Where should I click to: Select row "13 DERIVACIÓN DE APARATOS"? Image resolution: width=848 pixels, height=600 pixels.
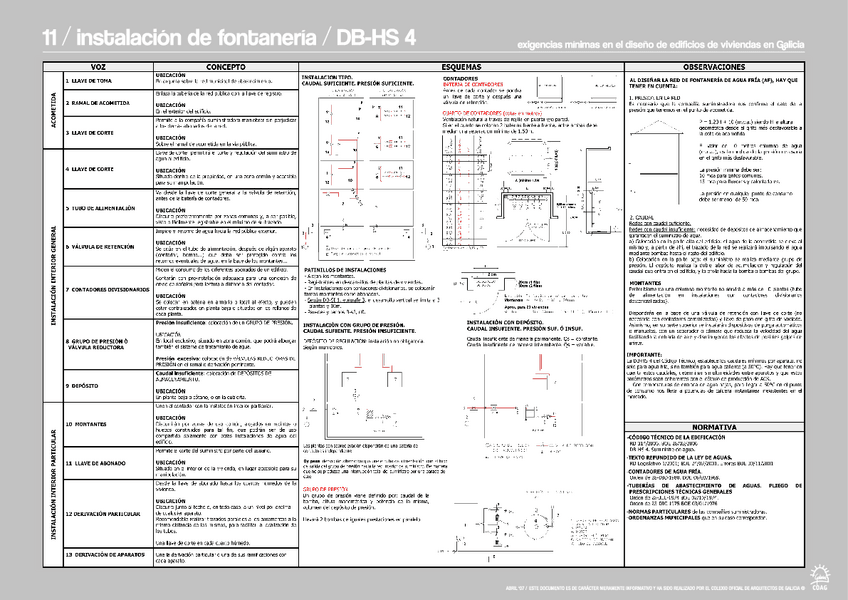[181, 557]
